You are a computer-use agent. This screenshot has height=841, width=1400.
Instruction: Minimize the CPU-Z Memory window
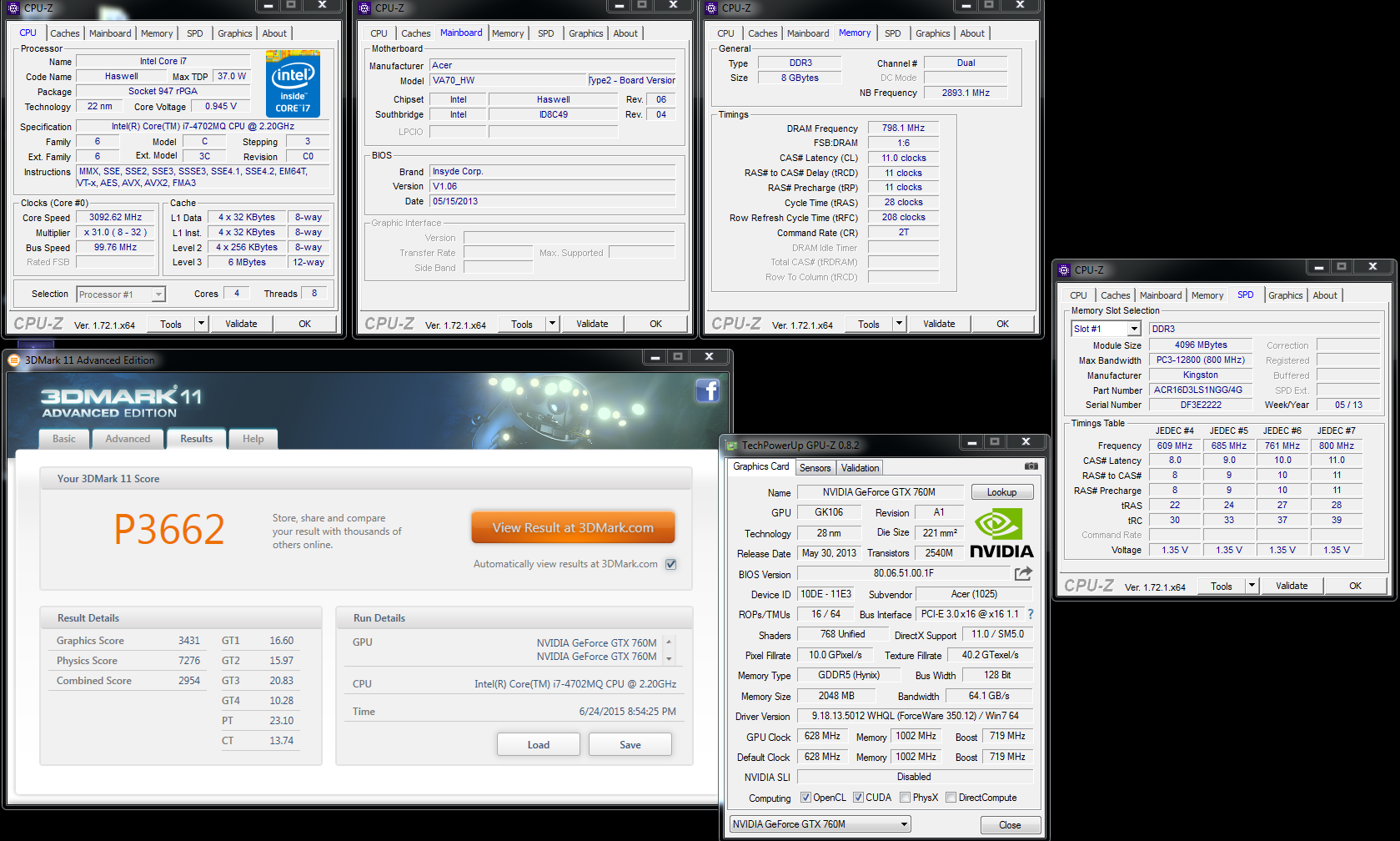(966, 5)
